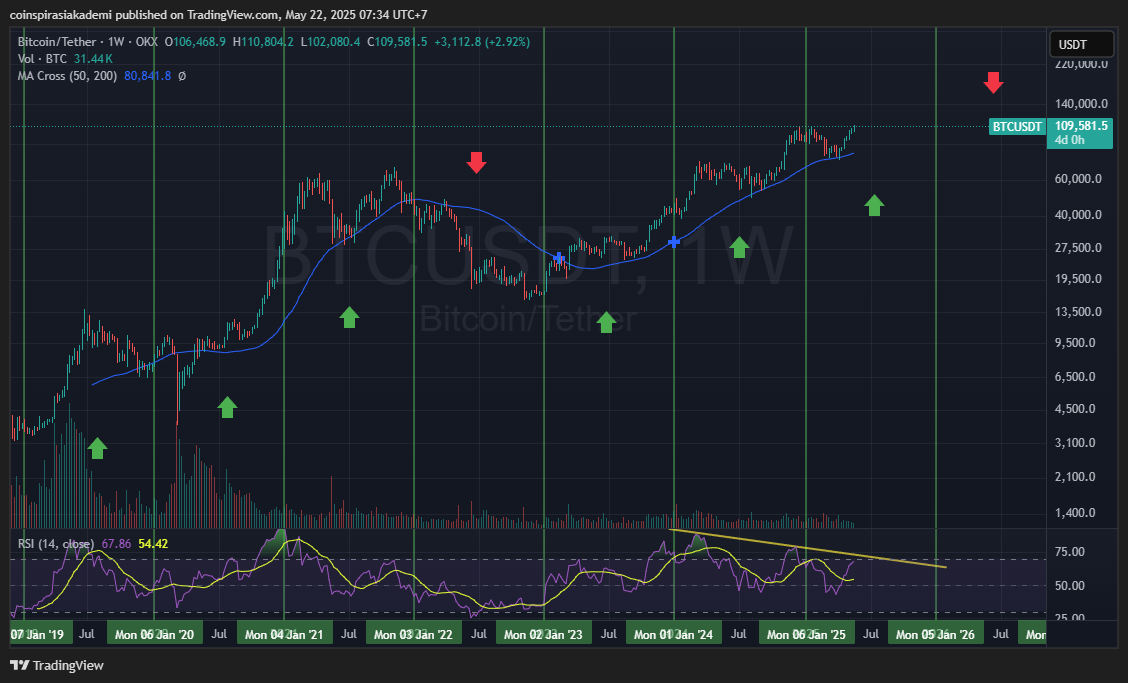Select the Mon 01 Jan '24 date label
Viewport: 1128px width, 683px height.
tap(673, 633)
